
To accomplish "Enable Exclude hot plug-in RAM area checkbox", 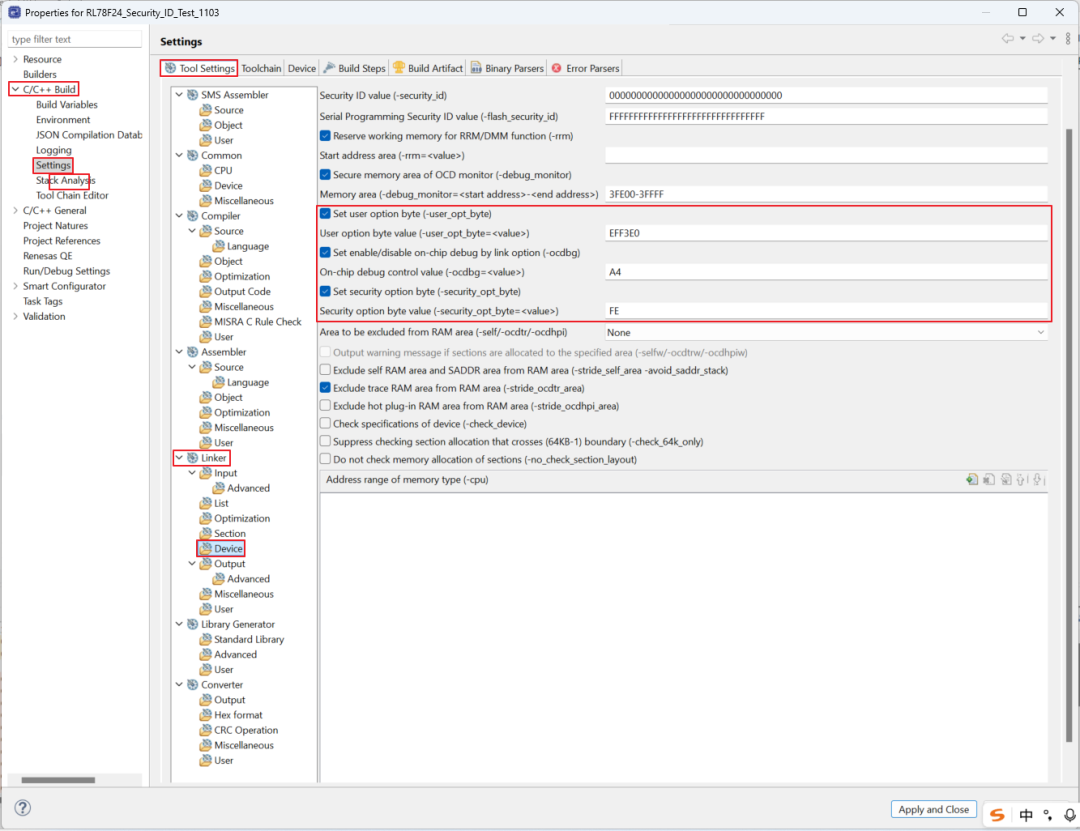I will click(325, 406).
